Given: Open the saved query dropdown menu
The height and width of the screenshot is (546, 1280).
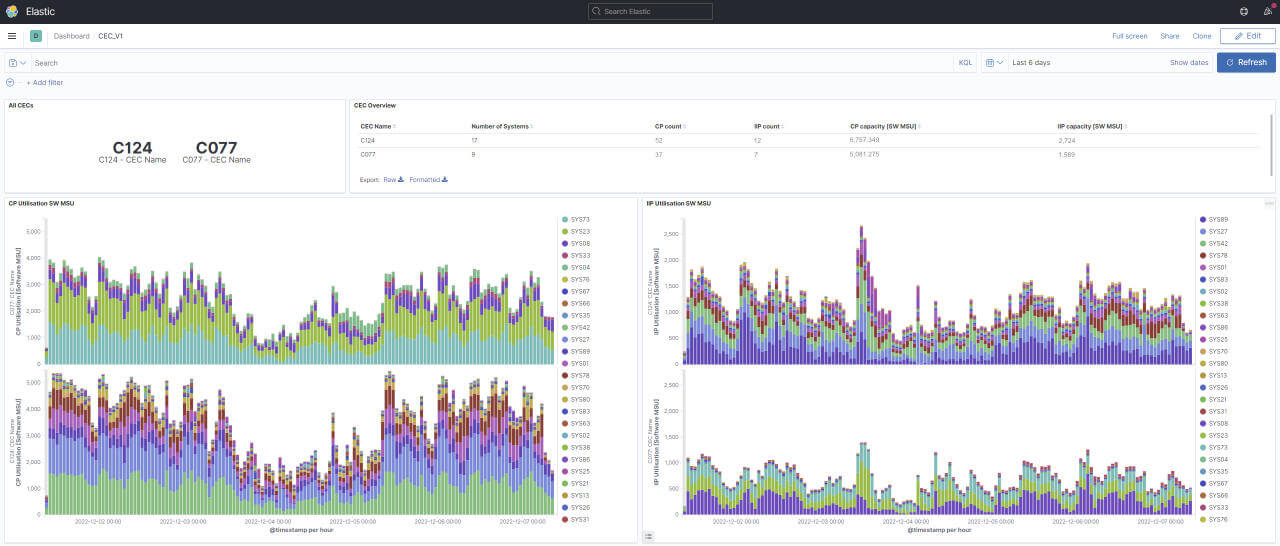Looking at the screenshot, I should (x=17, y=63).
